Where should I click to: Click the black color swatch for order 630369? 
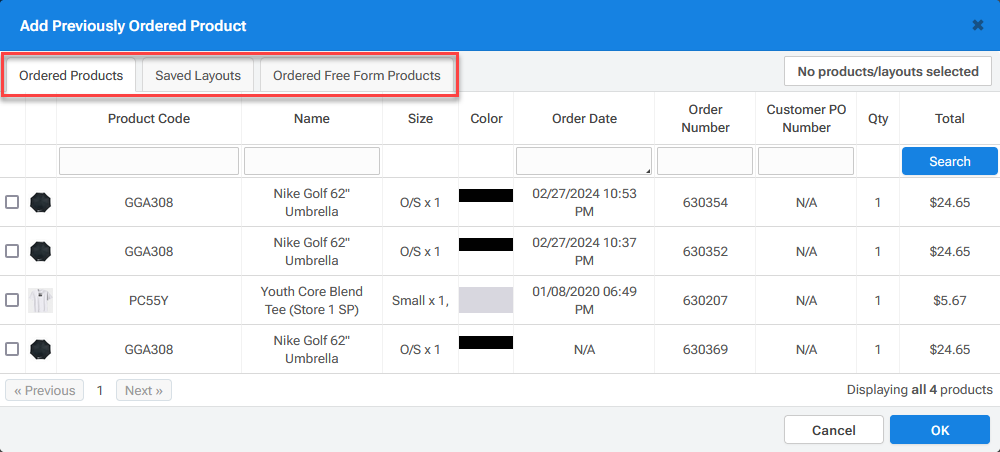pyautogui.click(x=486, y=342)
